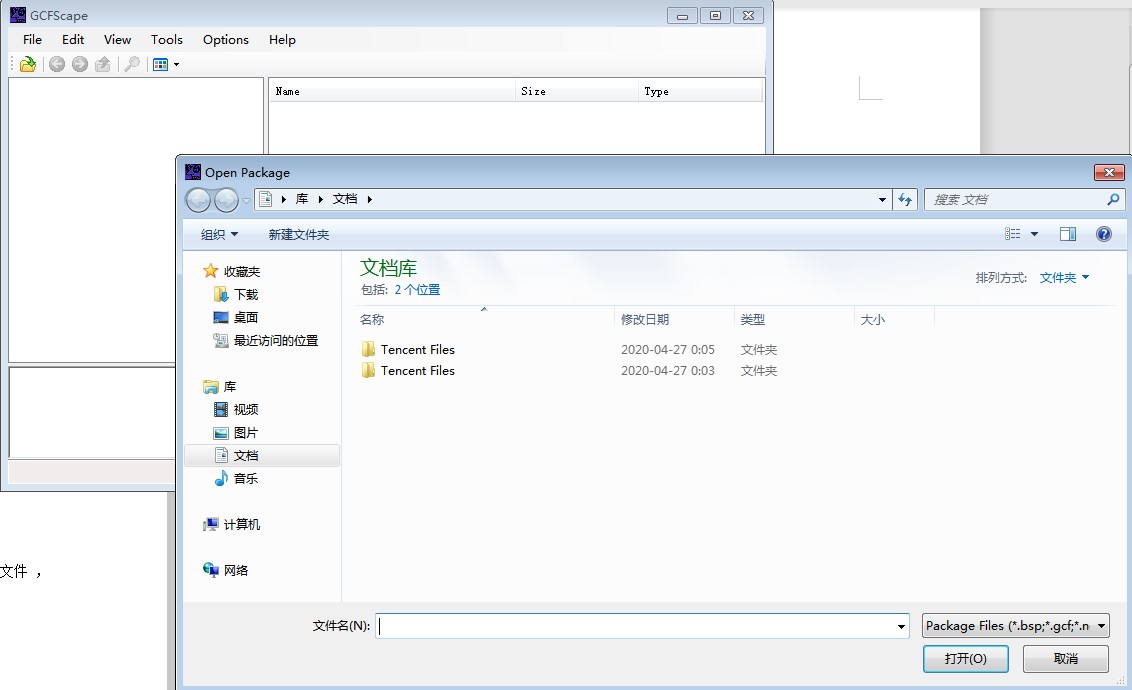Expand the arrow after 文档 breadcrumb
The width and height of the screenshot is (1132, 690).
(x=370, y=199)
